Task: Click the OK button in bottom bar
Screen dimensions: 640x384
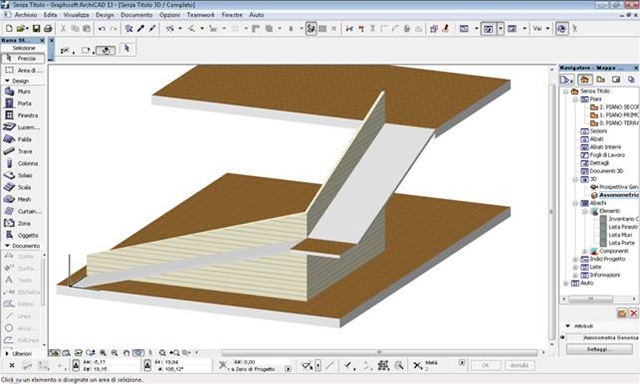Action: 485,365
